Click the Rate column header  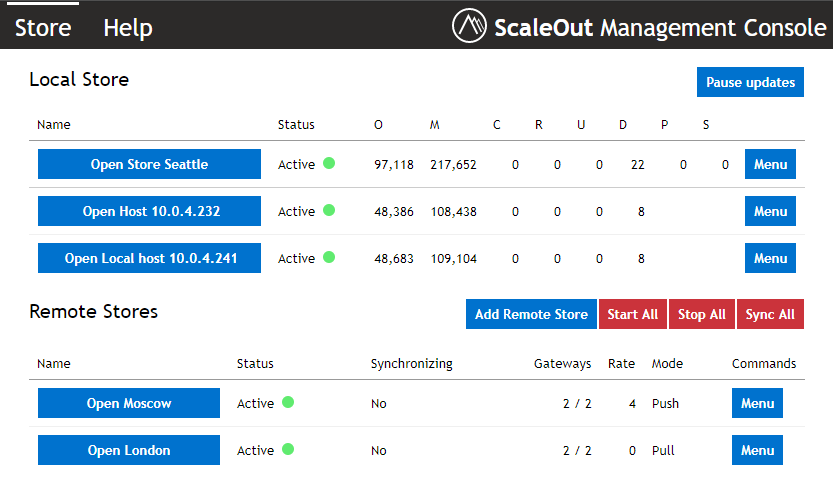coord(622,364)
